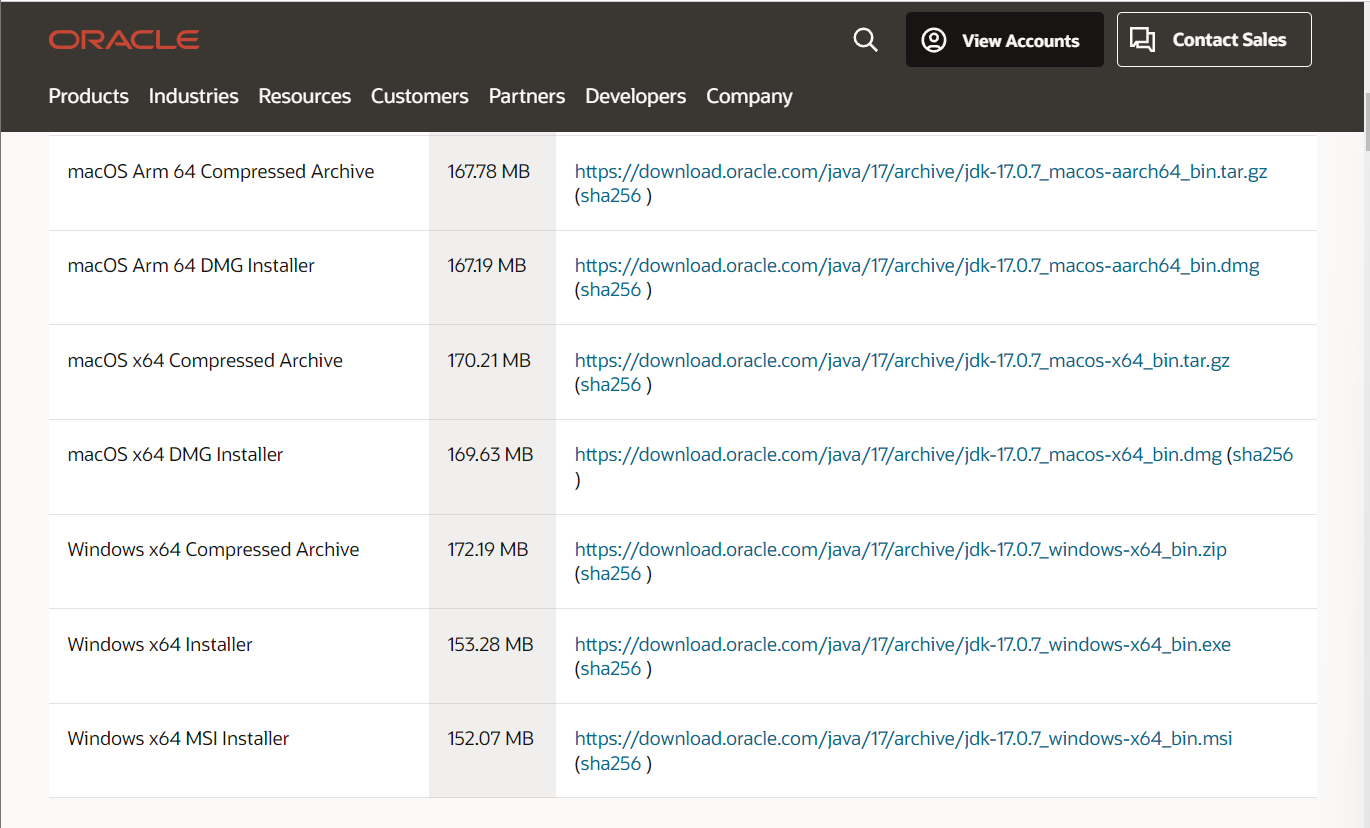Download jdk-17.0.7_macos-aarch64_bin.dmg link
The image size is (1370, 828).
click(x=917, y=266)
